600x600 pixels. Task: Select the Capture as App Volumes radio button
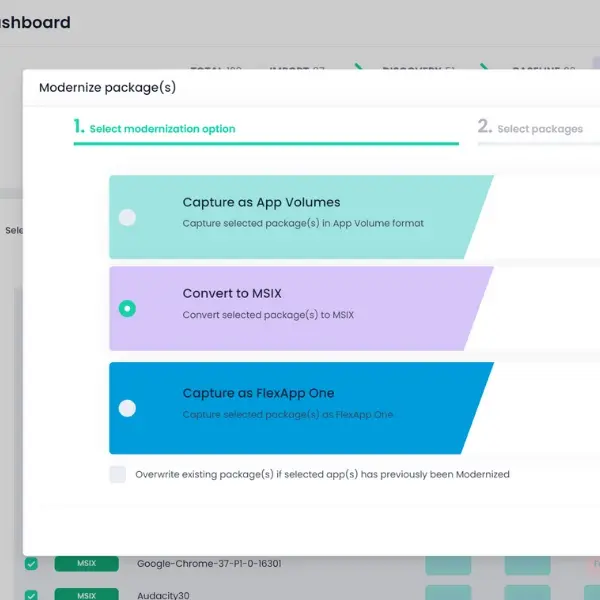tap(127, 217)
